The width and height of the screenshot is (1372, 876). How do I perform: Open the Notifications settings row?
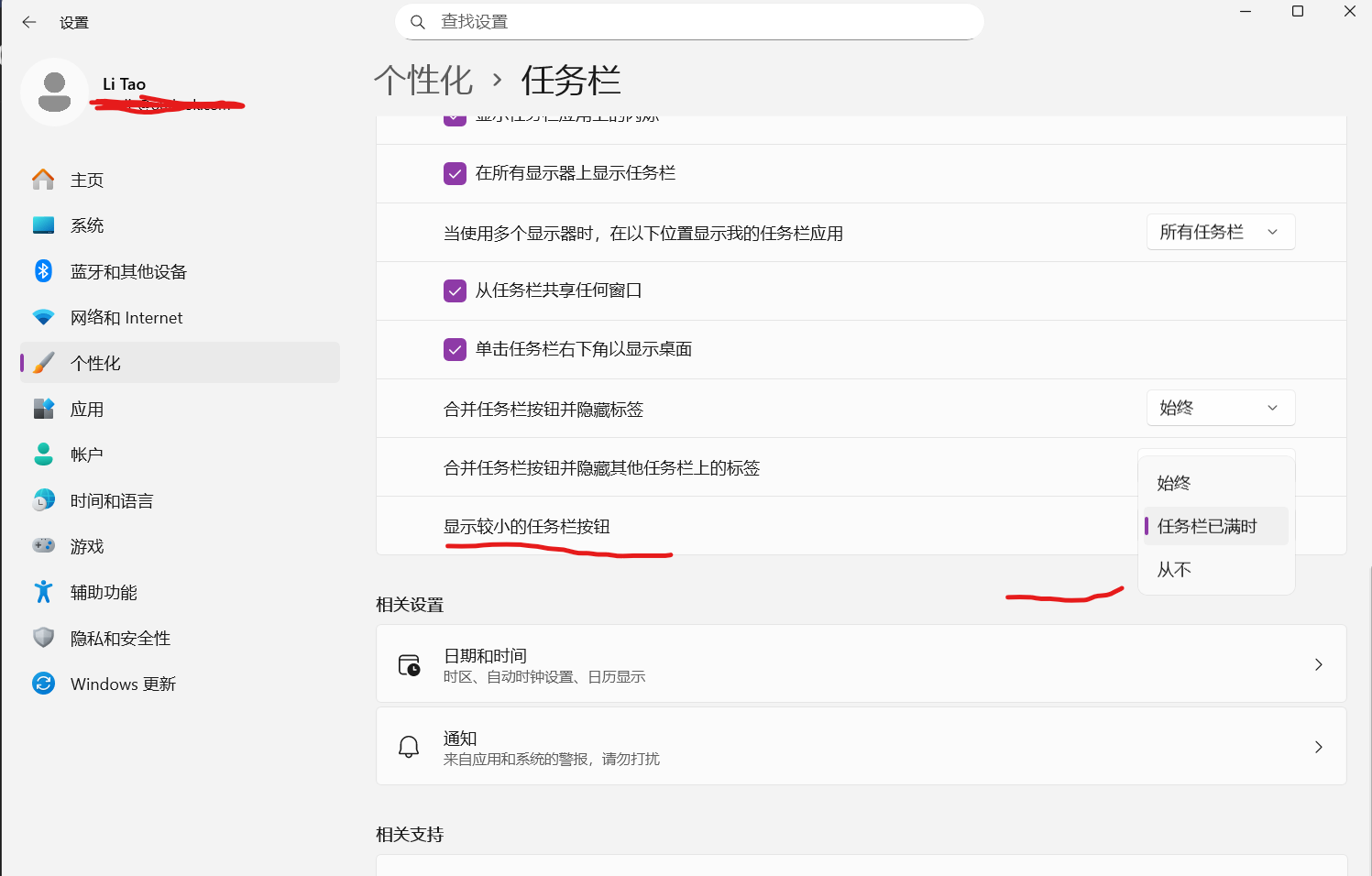coord(862,746)
